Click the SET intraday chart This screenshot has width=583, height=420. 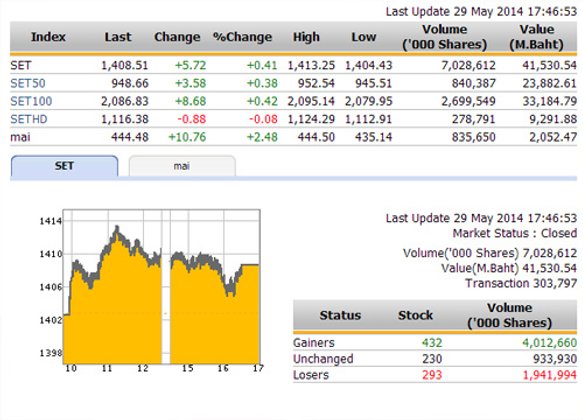coord(161,287)
